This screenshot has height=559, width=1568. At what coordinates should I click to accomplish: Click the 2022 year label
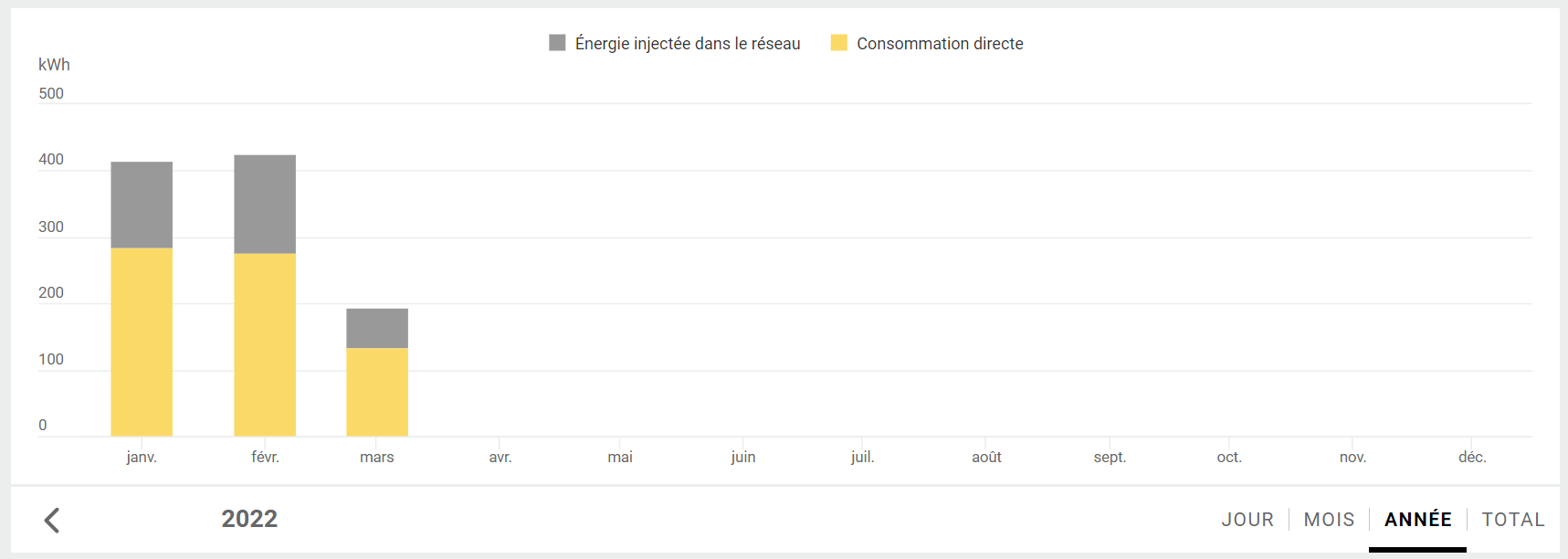[x=249, y=519]
